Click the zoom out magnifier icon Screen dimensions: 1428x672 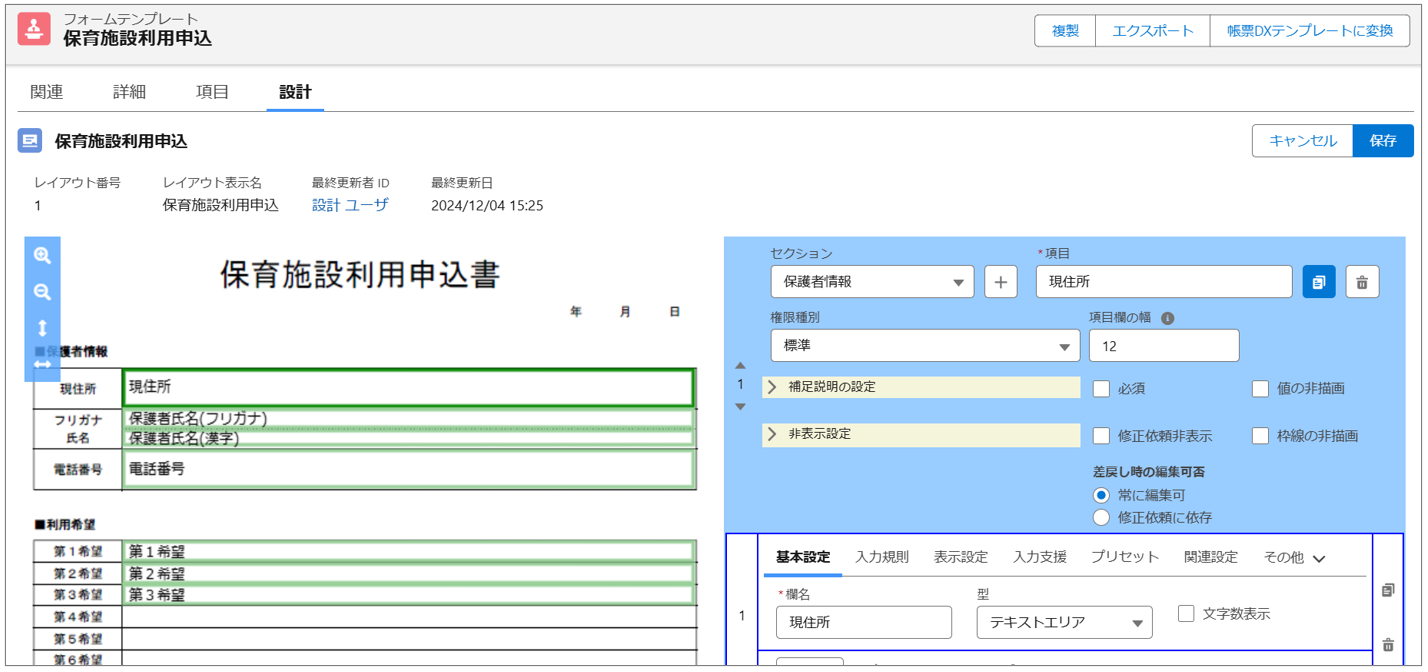coord(42,292)
